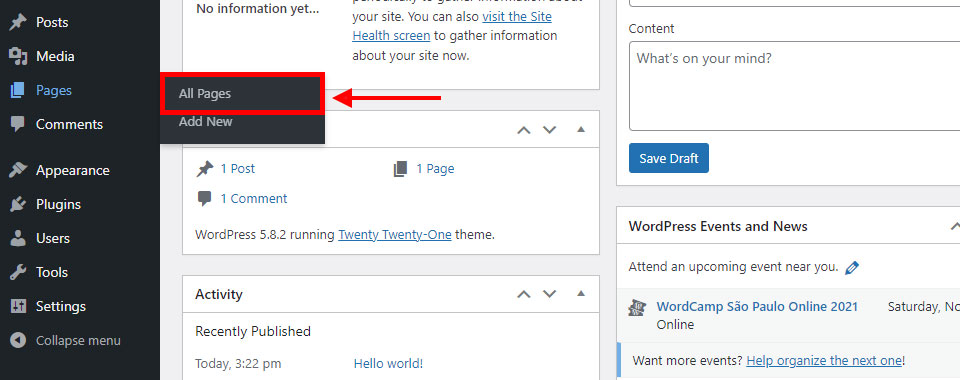Screen dimensions: 960x380
Task: Open the 1 Post link
Action: [x=238, y=168]
